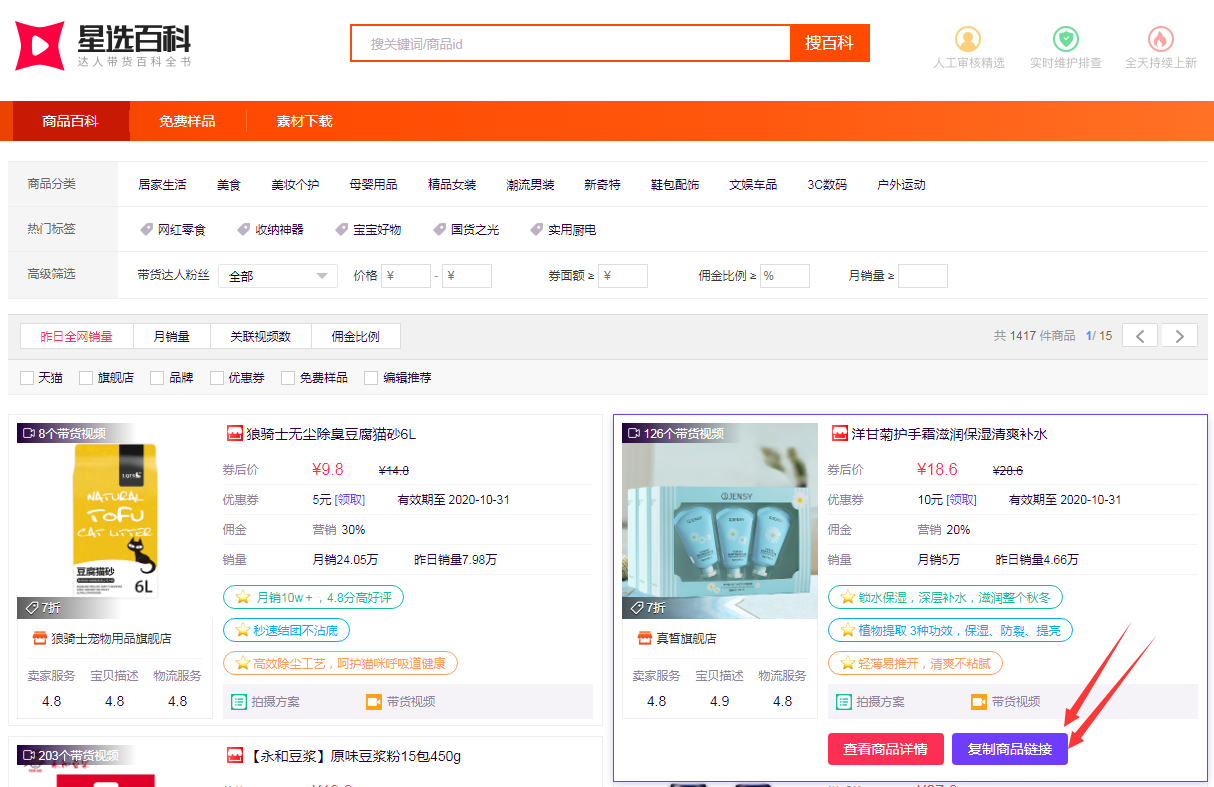Click the 全天持续上新 flame icon
The image size is (1214, 787).
pos(1160,39)
